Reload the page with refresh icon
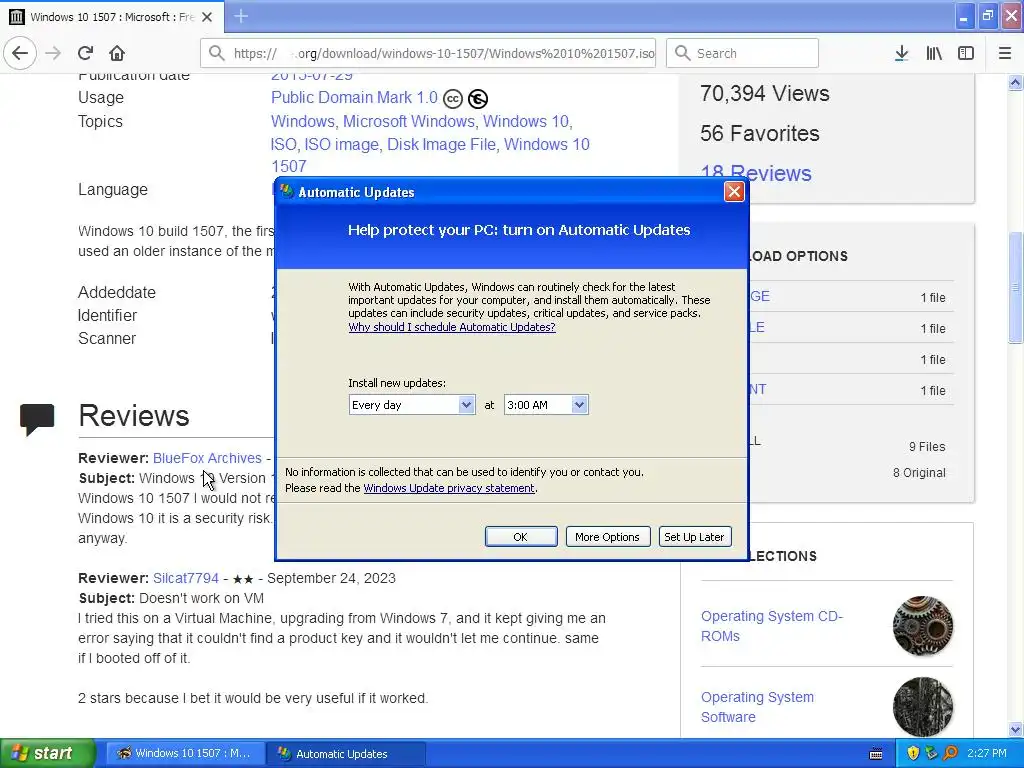The width and height of the screenshot is (1024, 768). click(86, 53)
